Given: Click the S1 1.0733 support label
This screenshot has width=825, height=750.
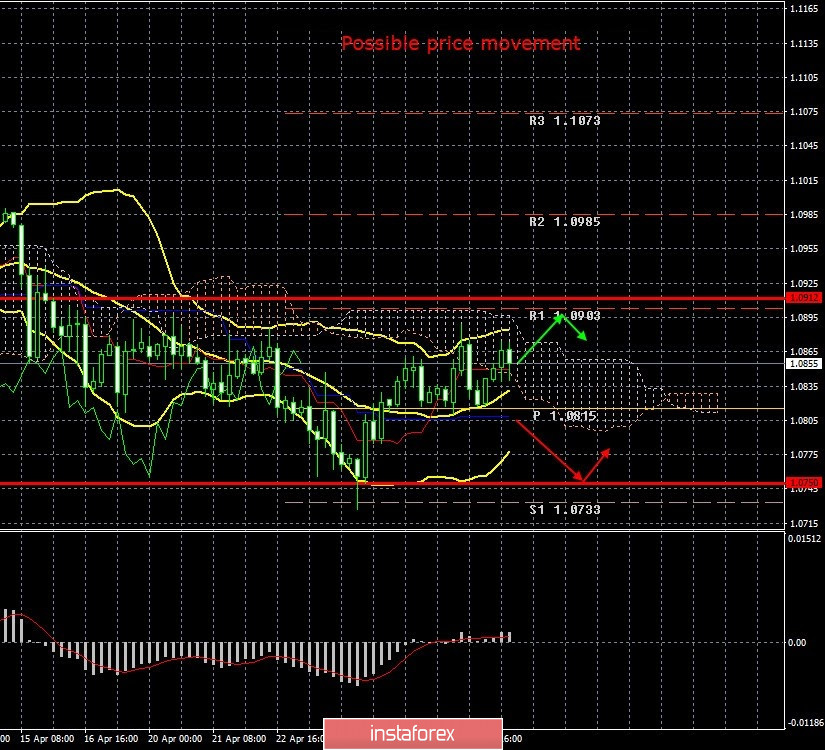Looking at the screenshot, I should point(565,509).
